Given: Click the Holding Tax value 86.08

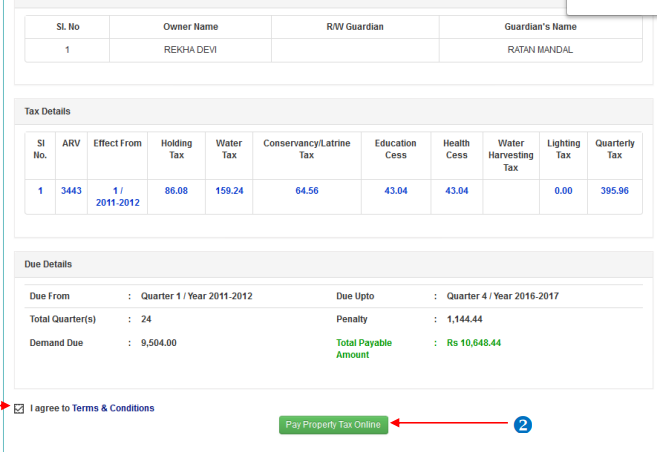Looking at the screenshot, I should click(x=176, y=190).
